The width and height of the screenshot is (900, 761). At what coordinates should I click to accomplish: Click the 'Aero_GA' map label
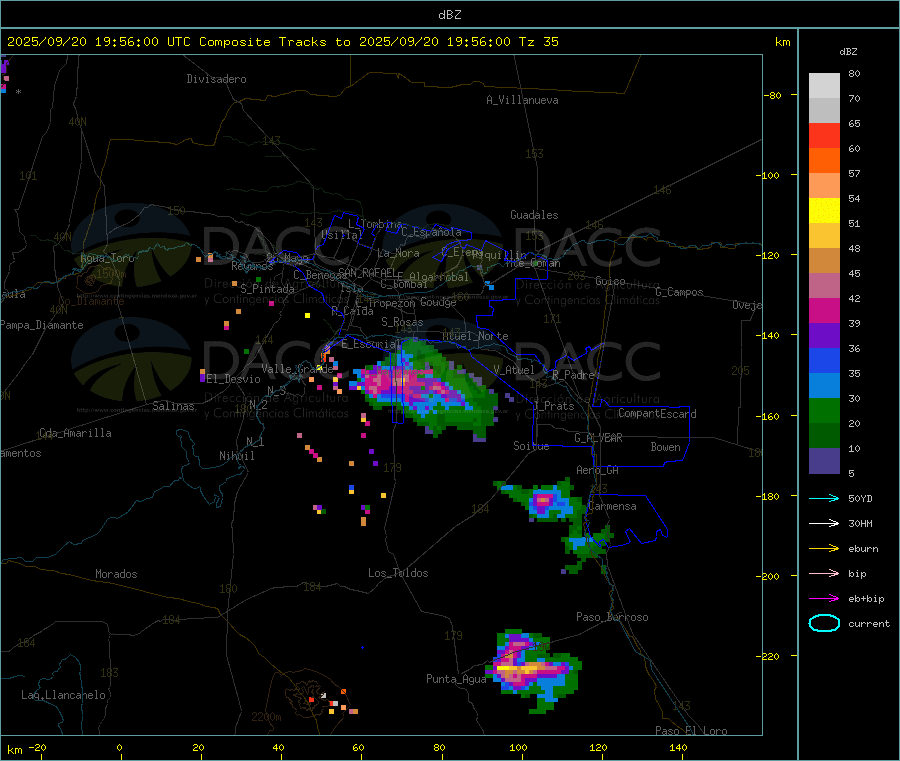coord(598,470)
